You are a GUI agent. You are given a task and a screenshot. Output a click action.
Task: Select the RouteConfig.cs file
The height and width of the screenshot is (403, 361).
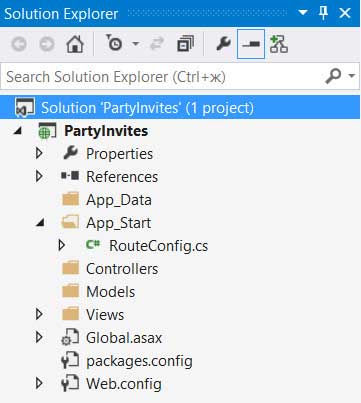(x=159, y=246)
